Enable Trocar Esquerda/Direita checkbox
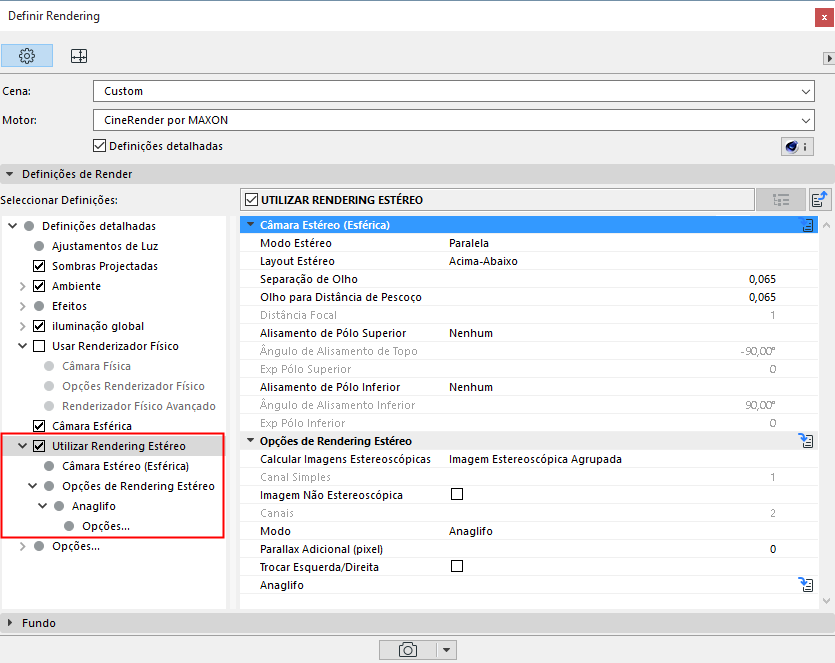 tap(457, 566)
